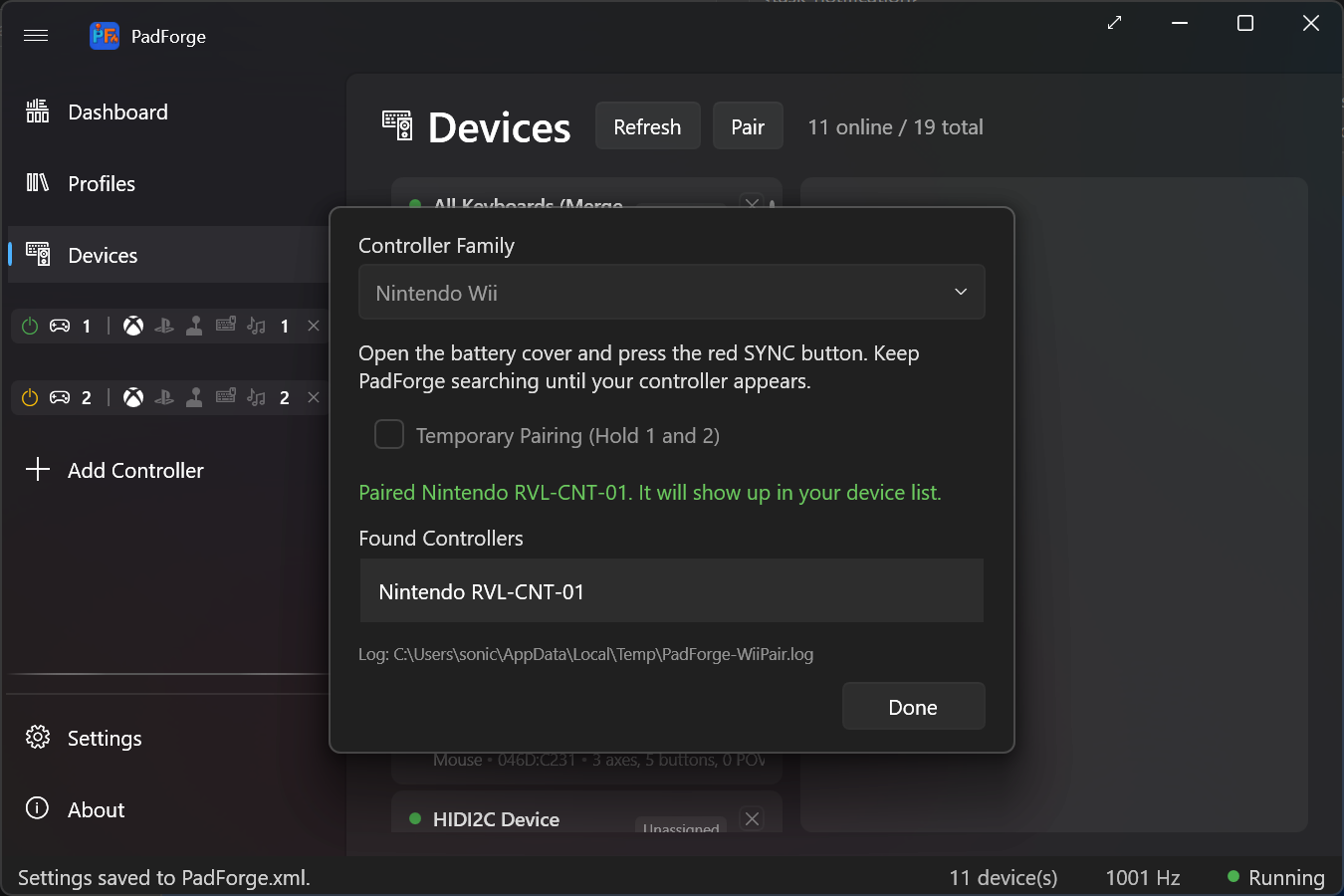Image resolution: width=1344 pixels, height=896 pixels.
Task: Toggle power for controller slot 2
Action: (x=30, y=397)
